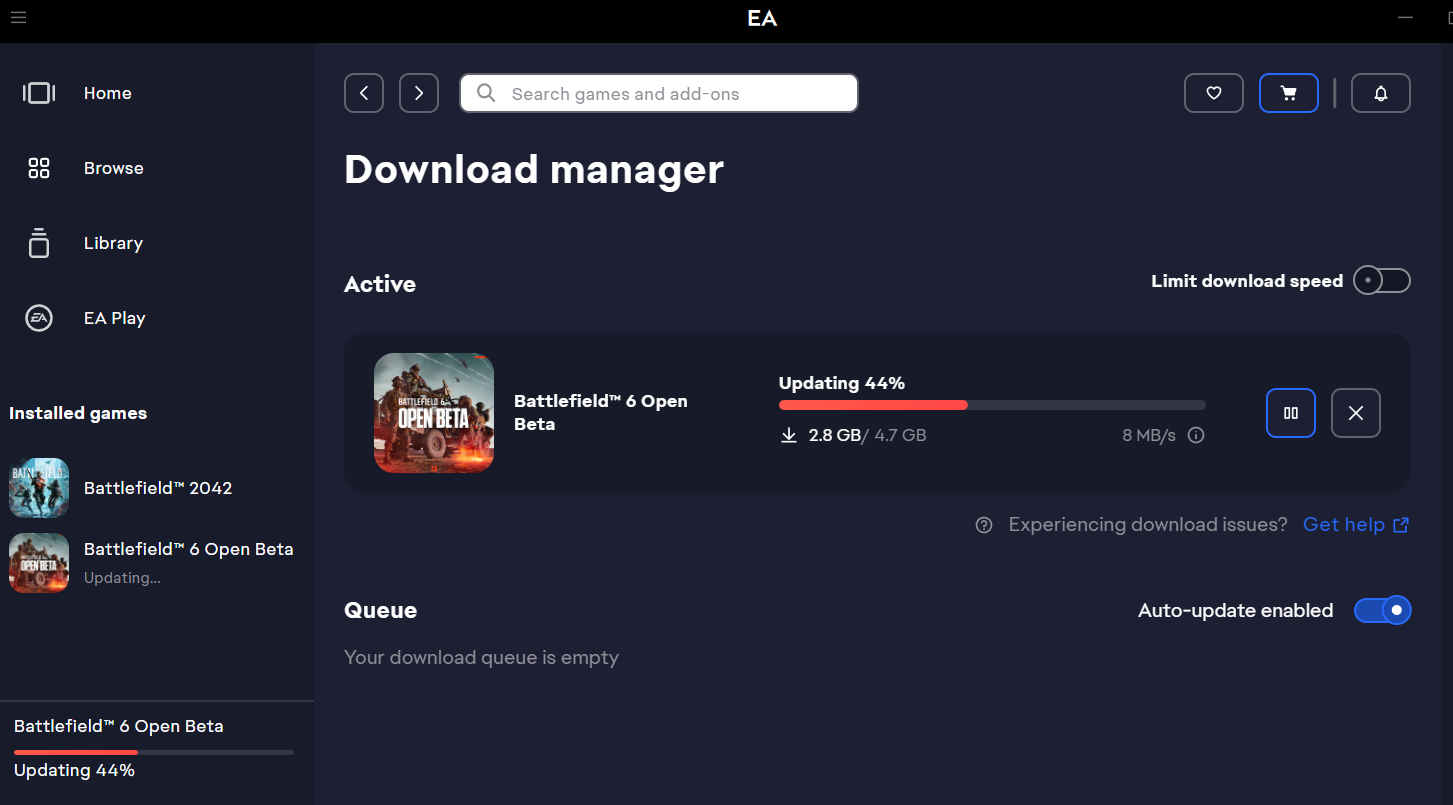Click the active download progress bar
This screenshot has height=805, width=1453.
(x=991, y=405)
